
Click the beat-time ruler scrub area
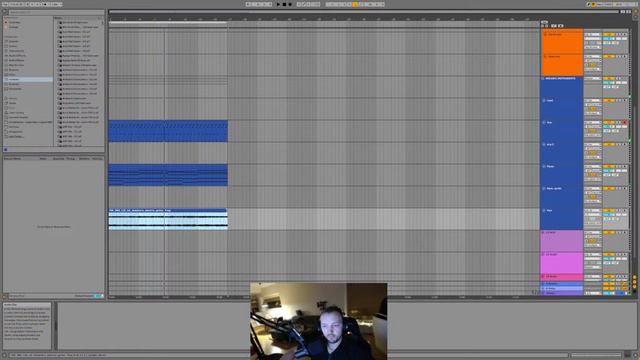click(324, 18)
